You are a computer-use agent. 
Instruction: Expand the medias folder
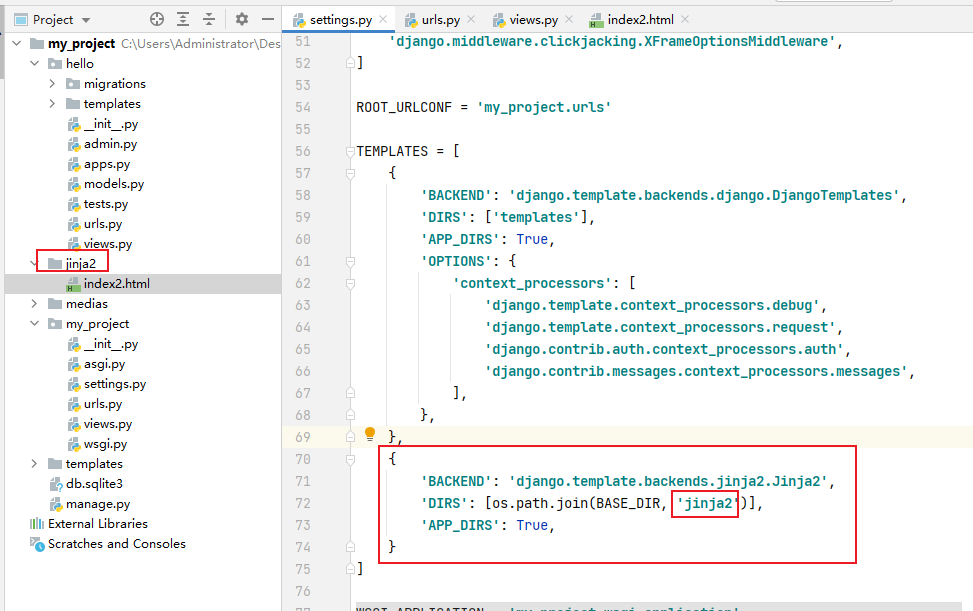click(35, 303)
